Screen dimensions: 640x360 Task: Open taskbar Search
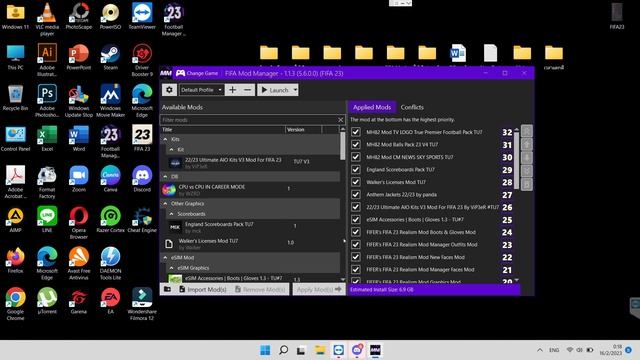[x=283, y=350]
